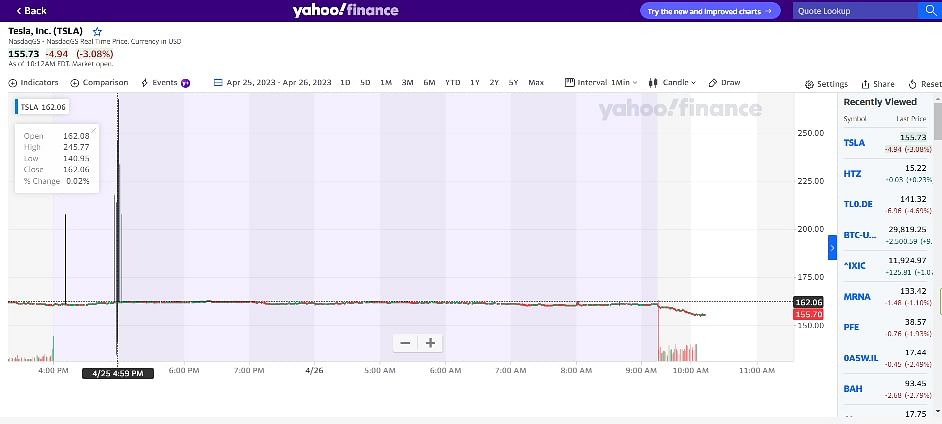This screenshot has width=942, height=424.
Task: Click the Share chart button
Action: pos(878,84)
